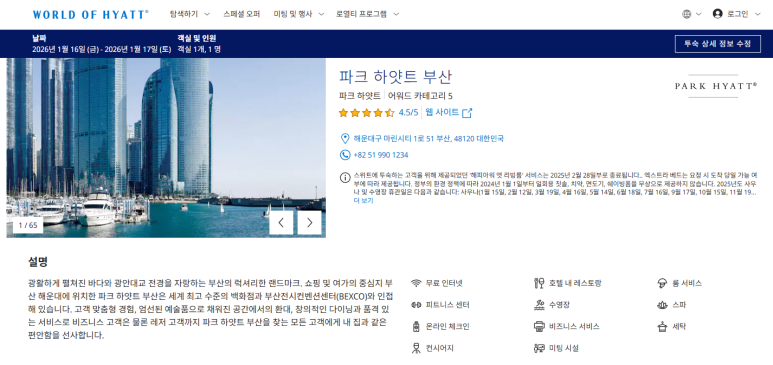Click the phone icon beside the number
Viewport: 773px width, 365px height.
click(345, 155)
